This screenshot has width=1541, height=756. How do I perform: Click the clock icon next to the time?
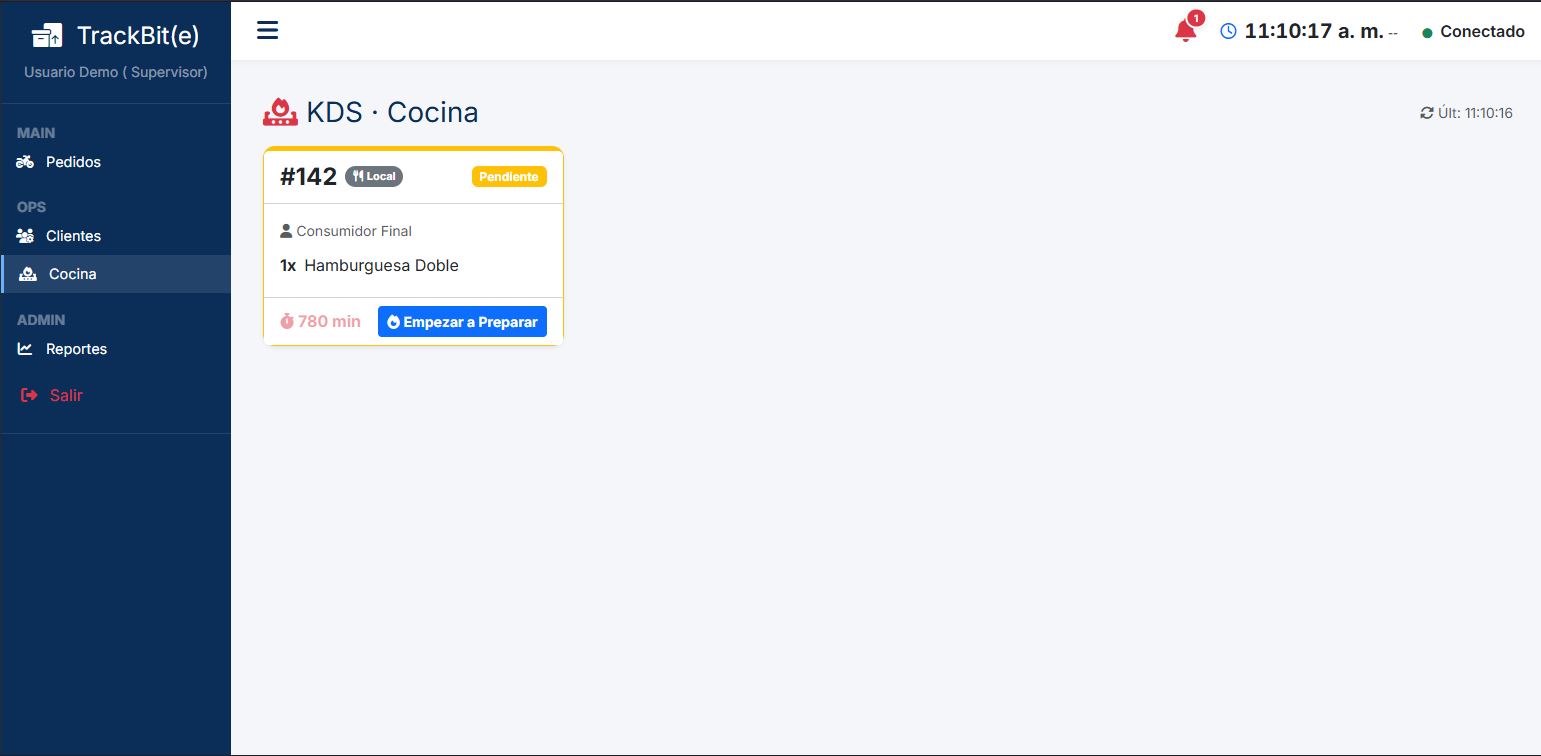click(1228, 30)
